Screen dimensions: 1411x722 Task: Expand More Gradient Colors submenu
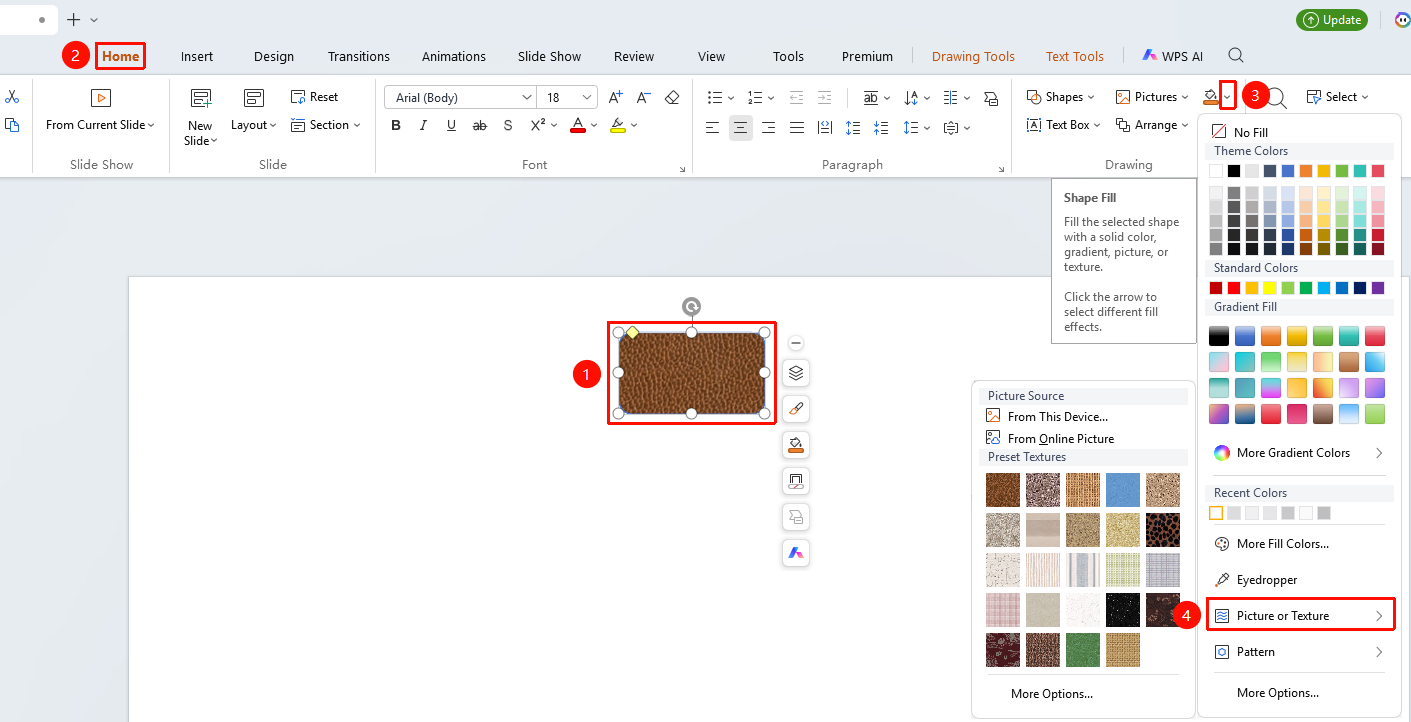click(1299, 453)
